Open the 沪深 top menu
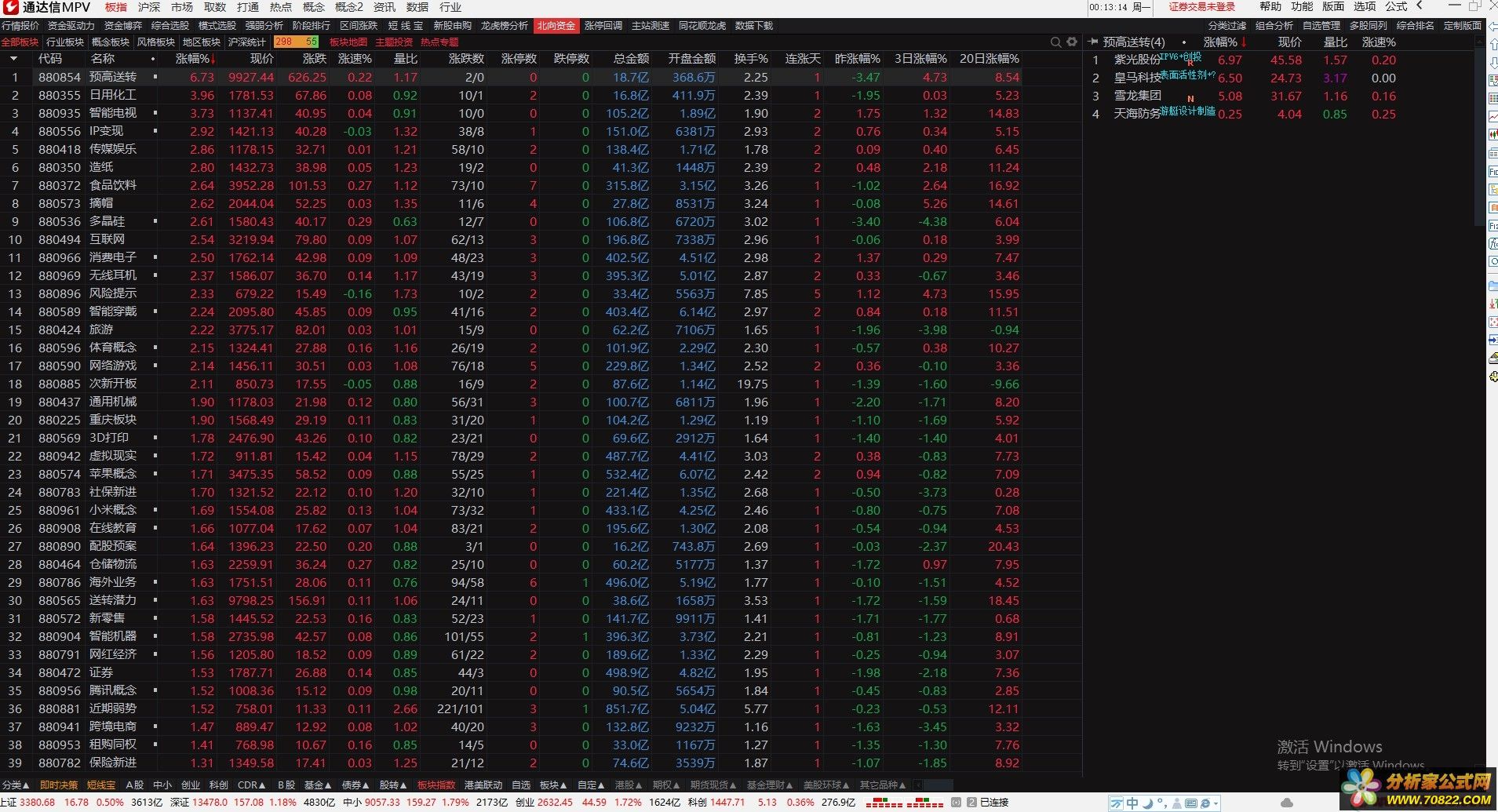The height and width of the screenshot is (812, 1498). pos(149,7)
